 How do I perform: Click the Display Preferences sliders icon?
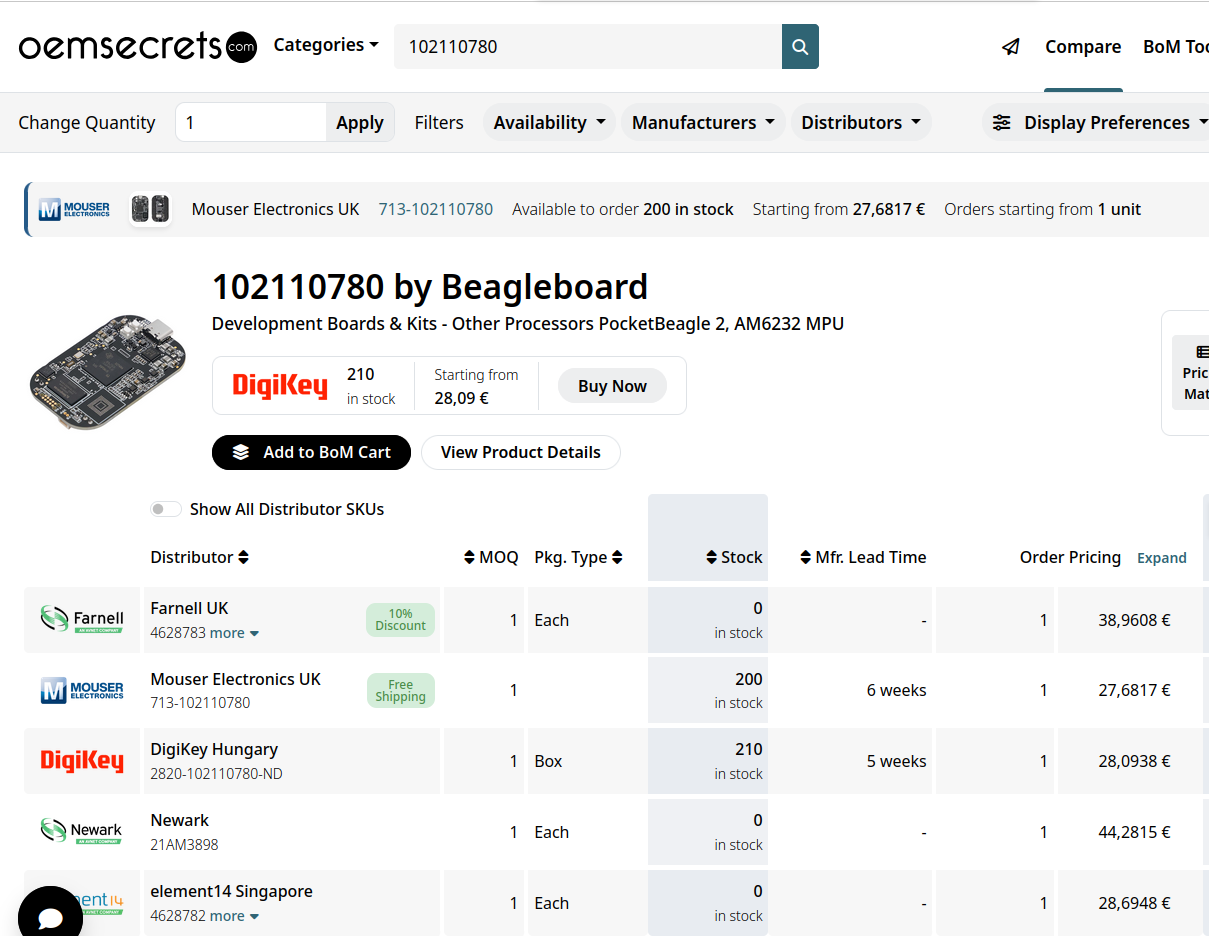tap(1001, 123)
